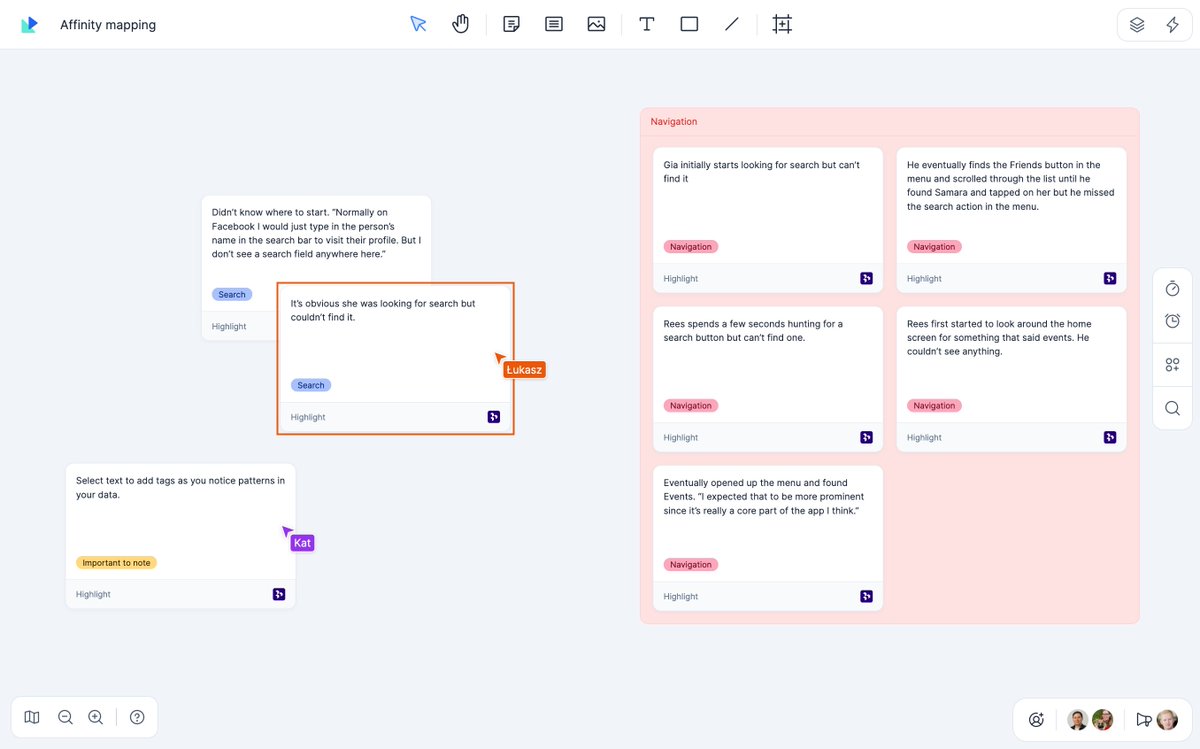Activate the selection arrow tool

coord(418,23)
